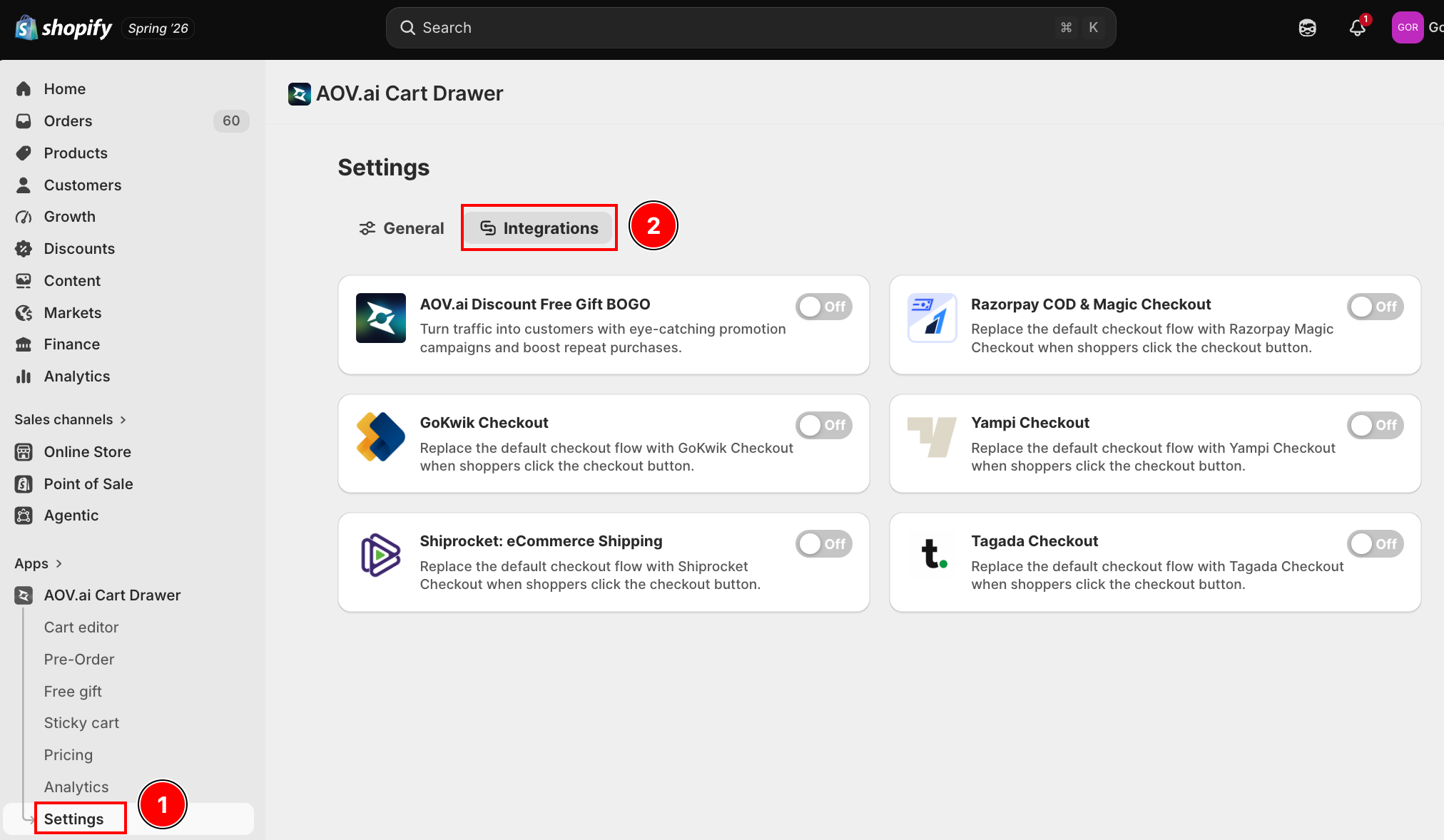Click the Markets globe icon
The height and width of the screenshot is (840, 1444).
click(24, 313)
